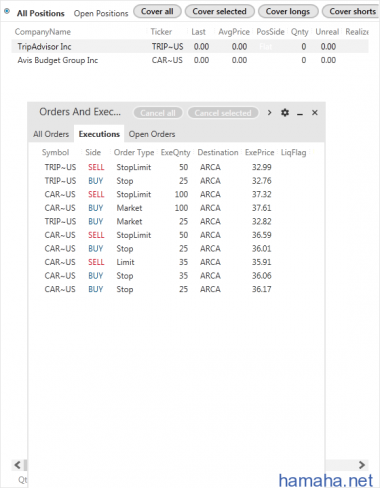Select the TRIP~US BUY Market execution at 32.82
380x488 pixels.
click(176, 221)
